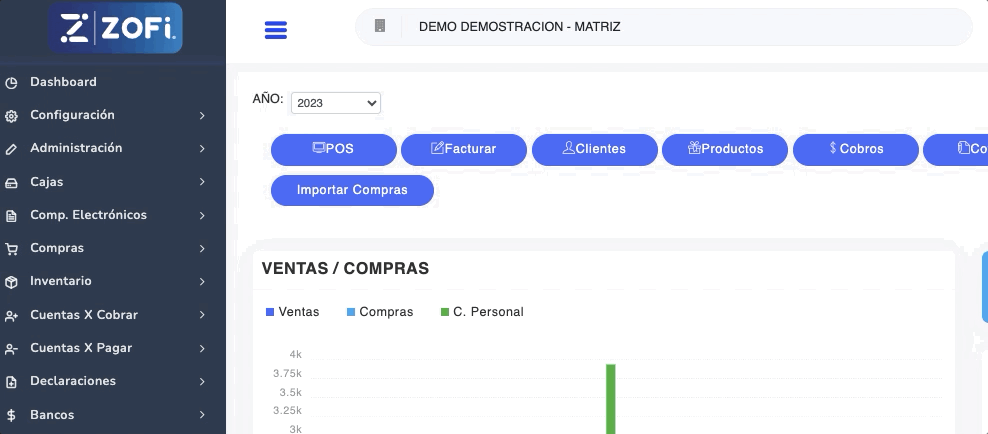This screenshot has height=434, width=988.
Task: Click the ZOFI logo
Action: click(x=115, y=30)
